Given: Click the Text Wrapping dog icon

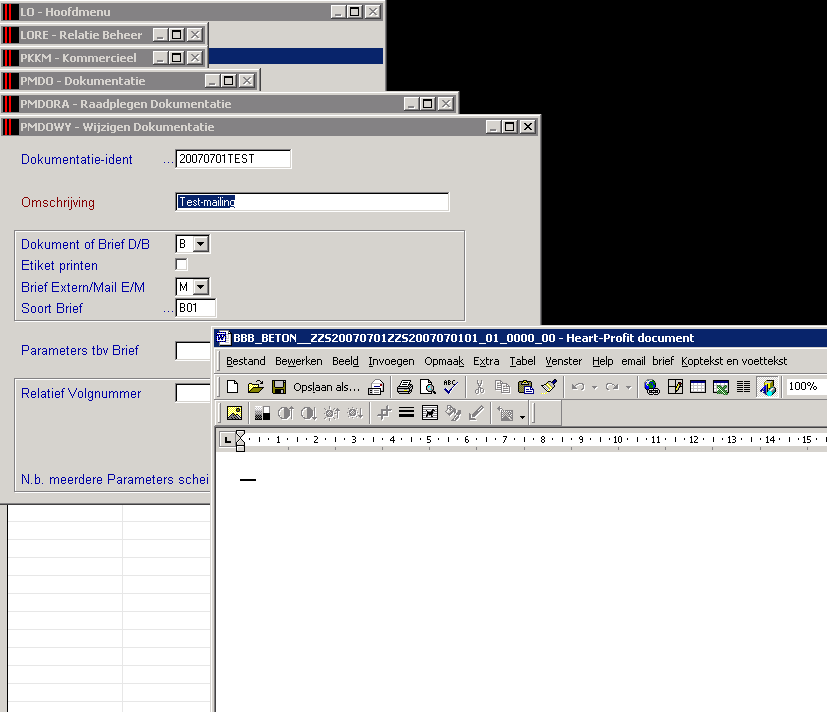Looking at the screenshot, I should [x=430, y=413].
